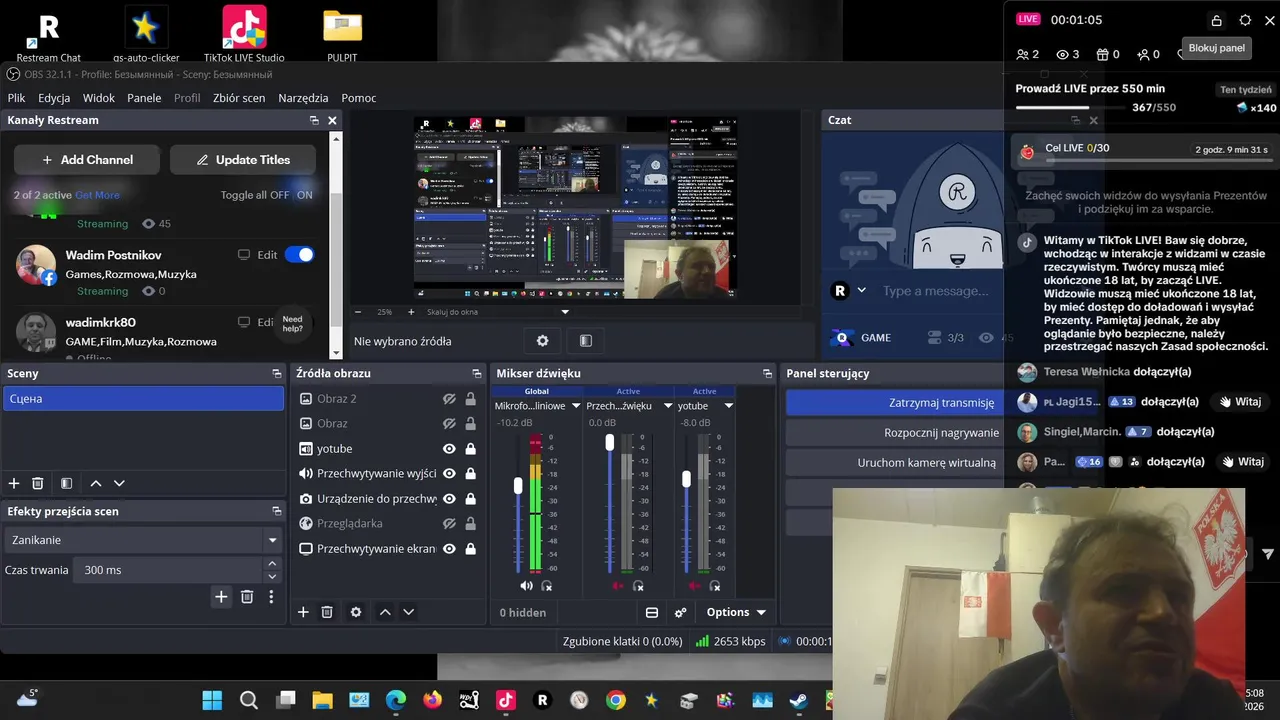Click the Add Channel button
Image resolution: width=1280 pixels, height=720 pixels.
[x=87, y=160]
